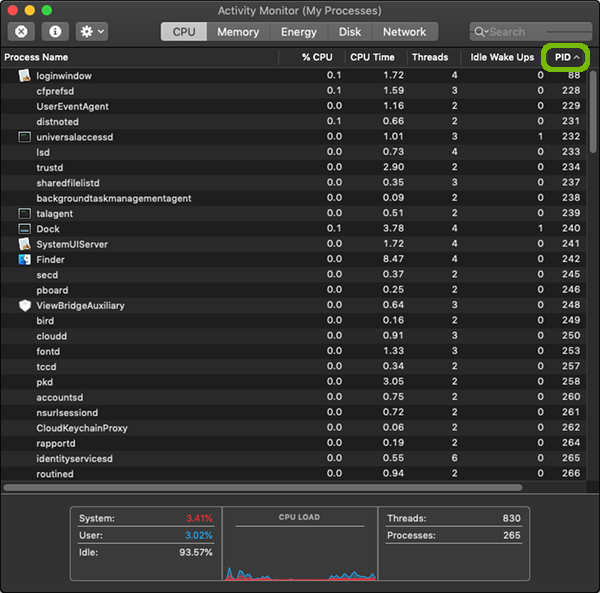The image size is (600, 593).
Task: Switch to the Memory tab
Action: pos(238,32)
